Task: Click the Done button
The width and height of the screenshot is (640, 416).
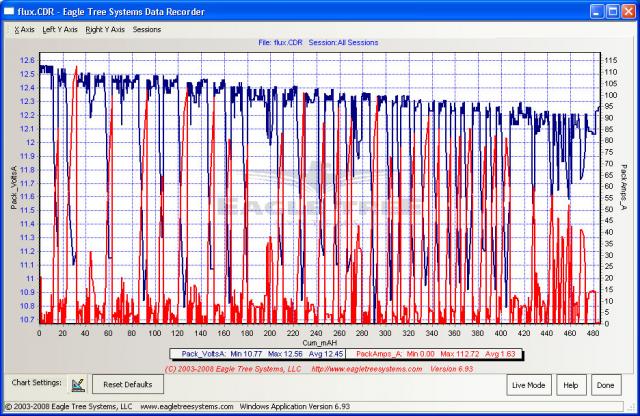Action: point(604,384)
